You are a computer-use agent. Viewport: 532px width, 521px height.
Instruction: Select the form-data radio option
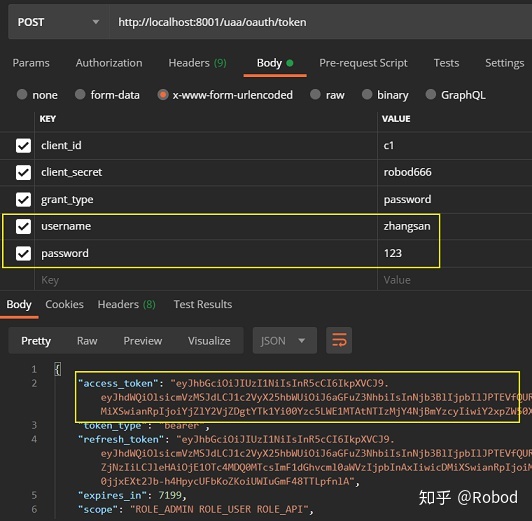click(x=80, y=94)
